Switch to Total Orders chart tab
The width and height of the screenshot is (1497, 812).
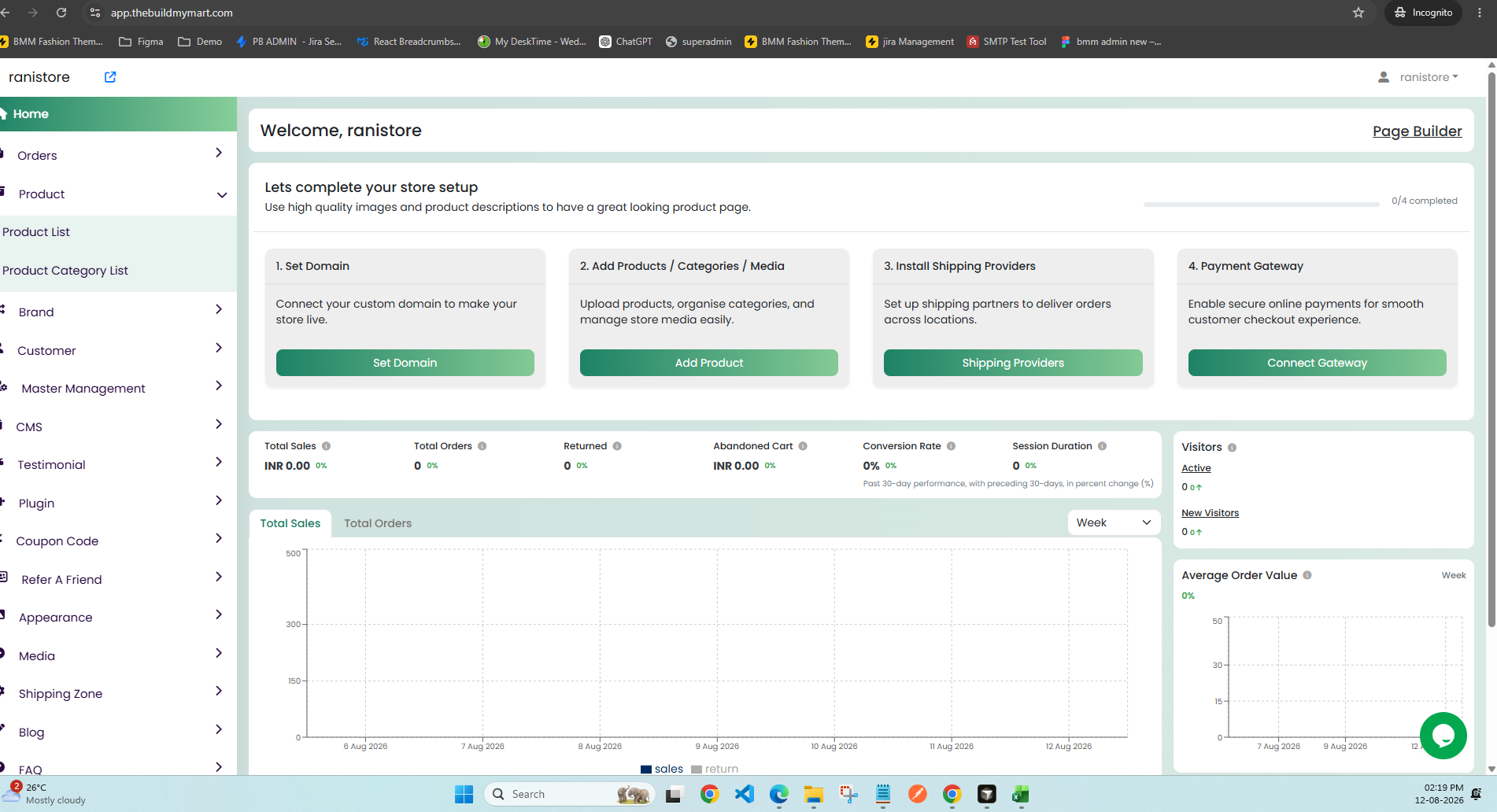click(x=378, y=523)
